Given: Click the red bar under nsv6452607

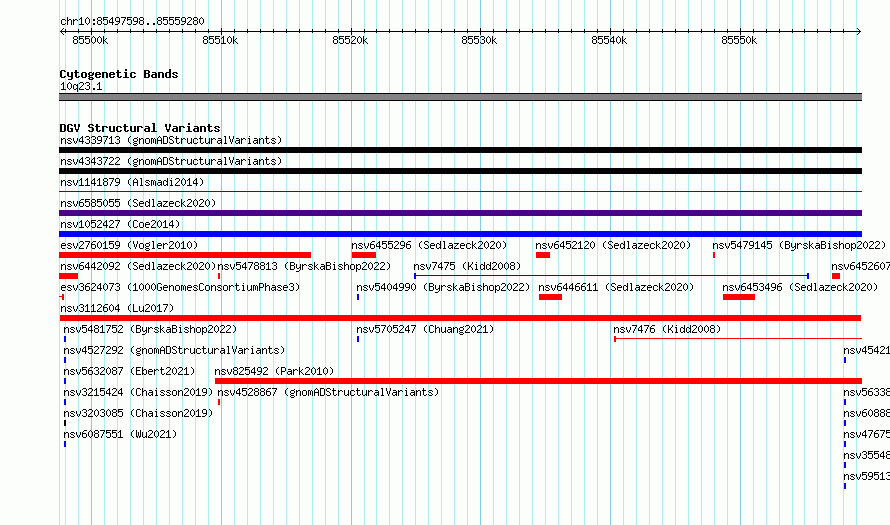Looking at the screenshot, I should tap(836, 276).
